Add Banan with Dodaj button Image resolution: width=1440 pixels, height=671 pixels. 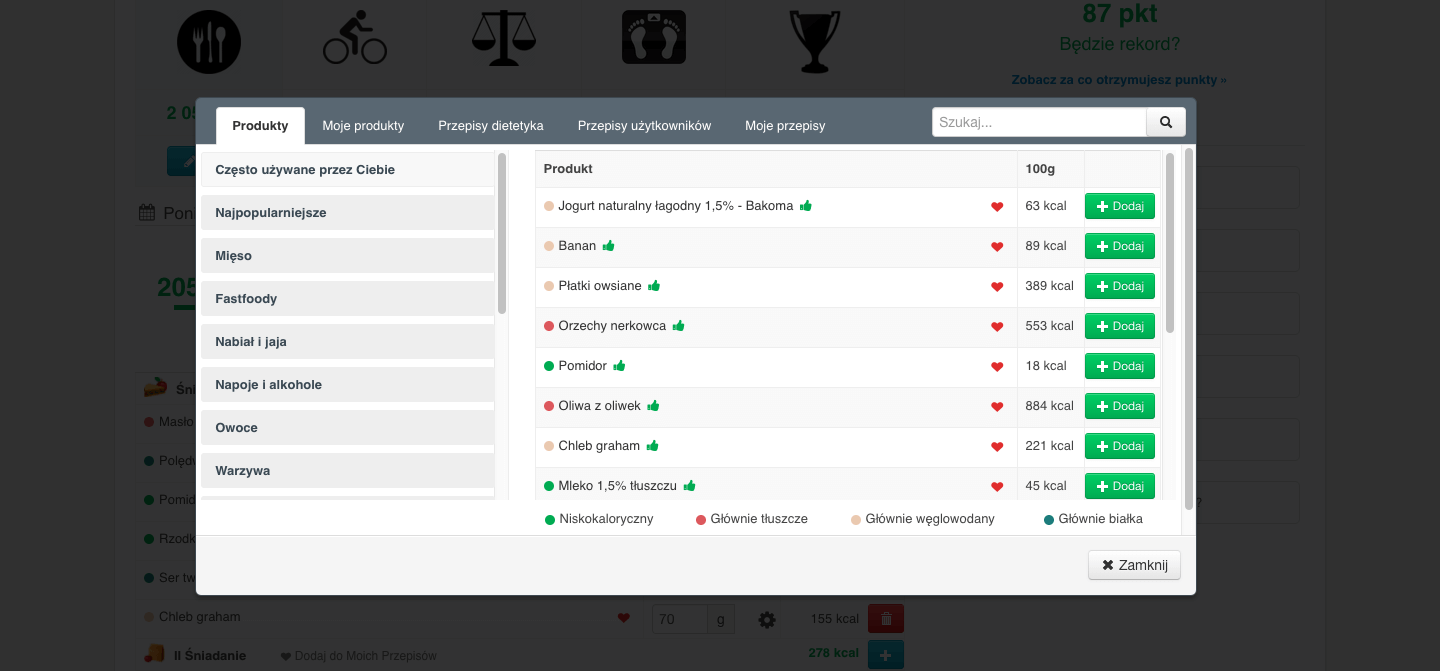tap(1120, 246)
